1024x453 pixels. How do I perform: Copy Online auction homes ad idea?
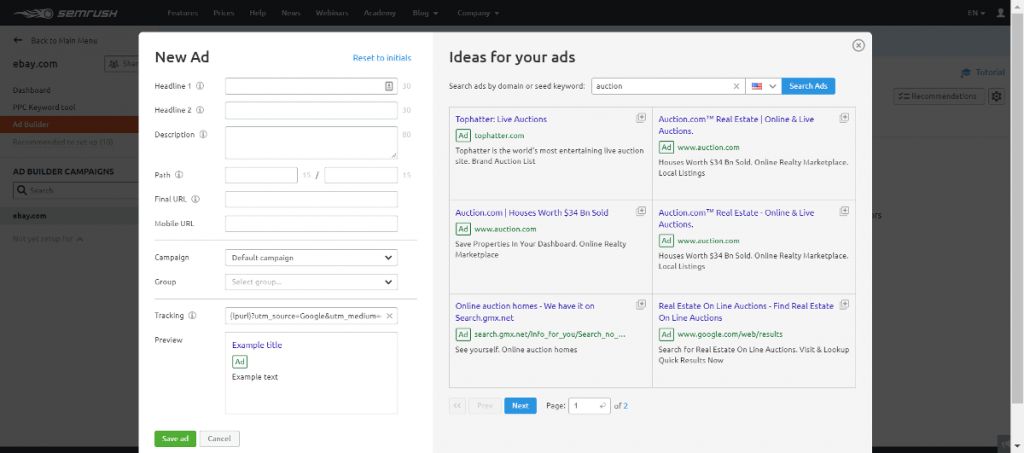641,304
